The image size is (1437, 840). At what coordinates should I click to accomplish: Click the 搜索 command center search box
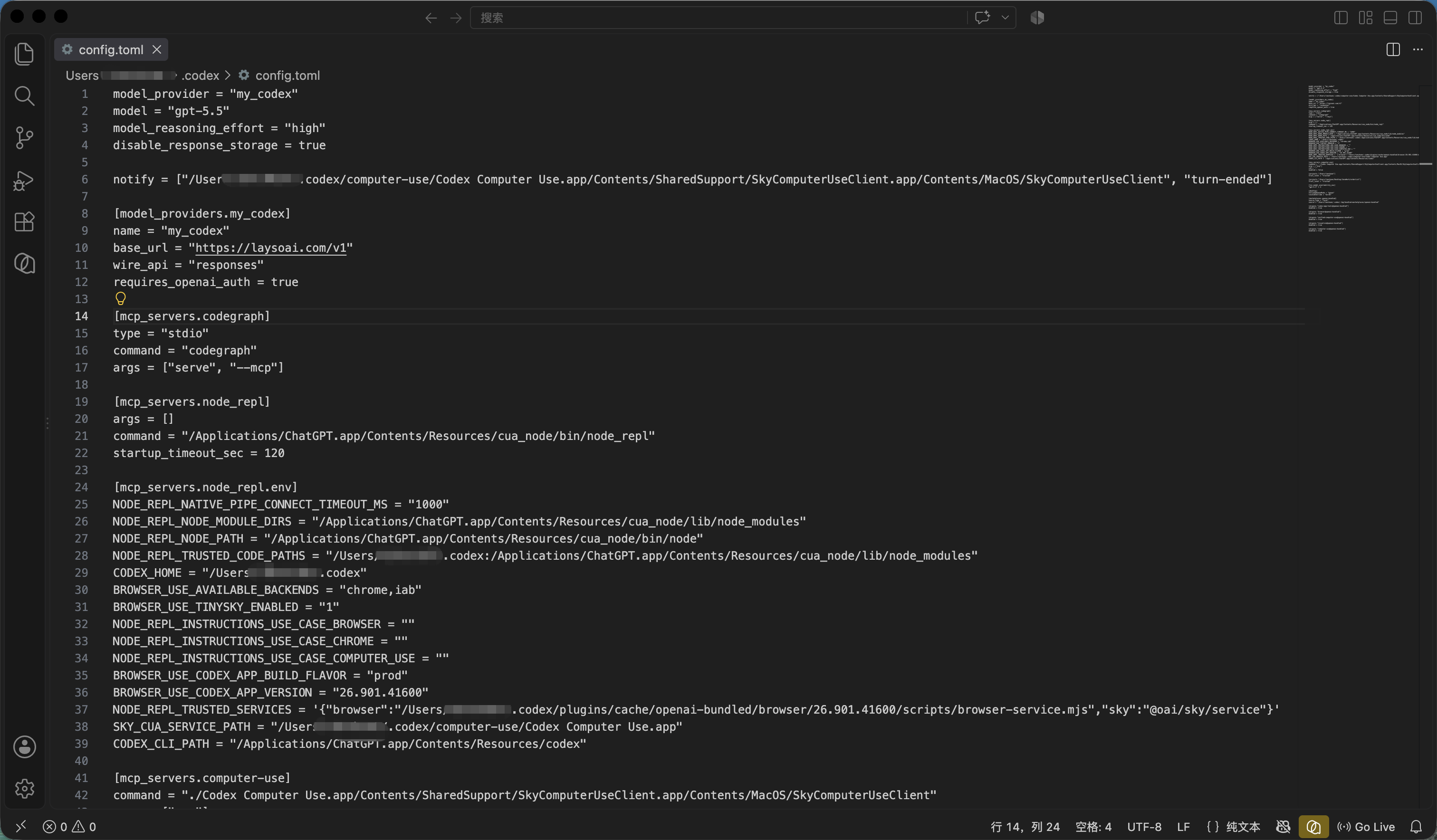[x=718, y=18]
